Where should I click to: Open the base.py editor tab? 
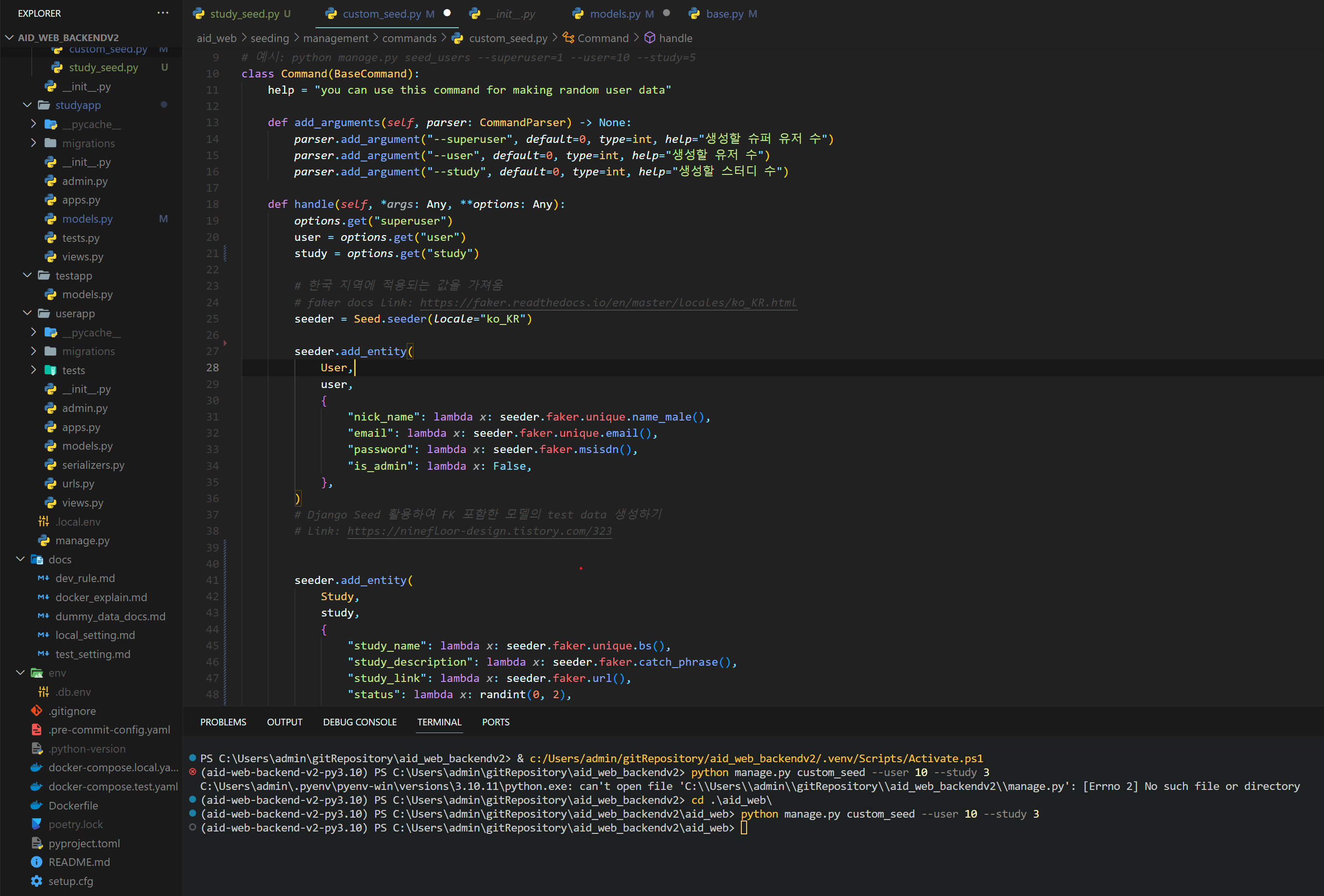tap(724, 14)
